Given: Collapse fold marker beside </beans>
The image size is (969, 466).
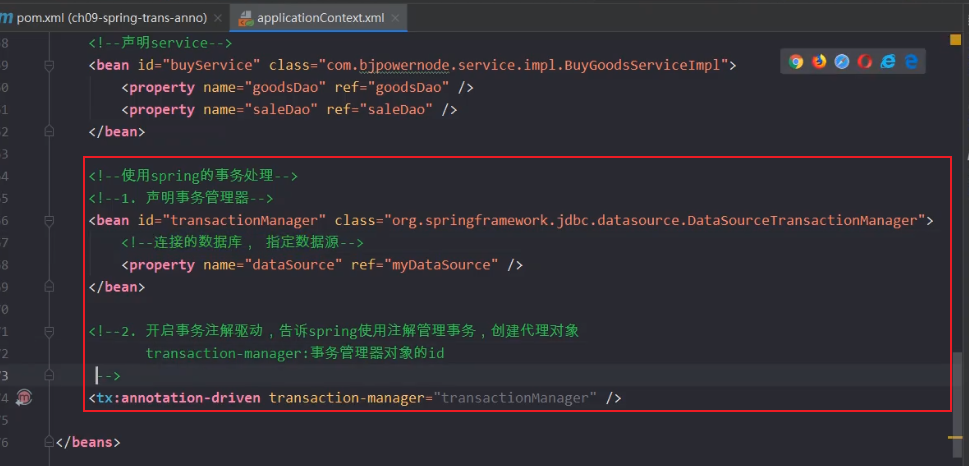Looking at the screenshot, I should (x=49, y=442).
